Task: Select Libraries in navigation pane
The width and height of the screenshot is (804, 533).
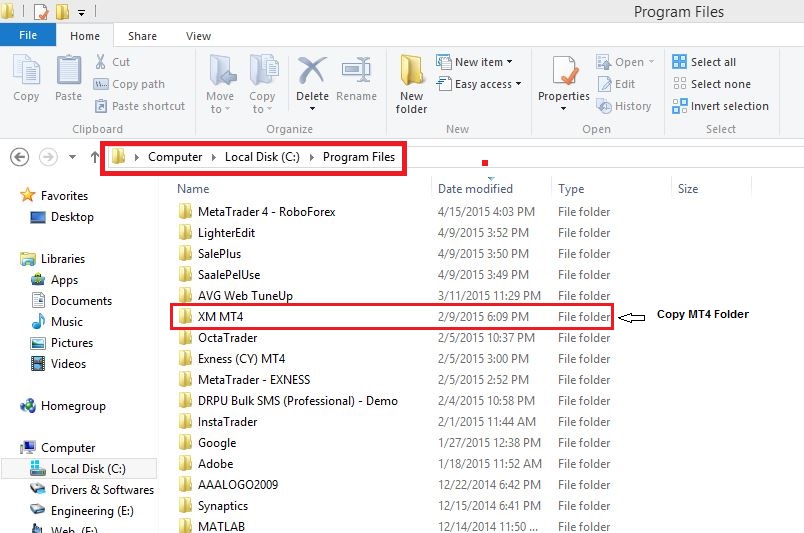Action: coord(52,259)
